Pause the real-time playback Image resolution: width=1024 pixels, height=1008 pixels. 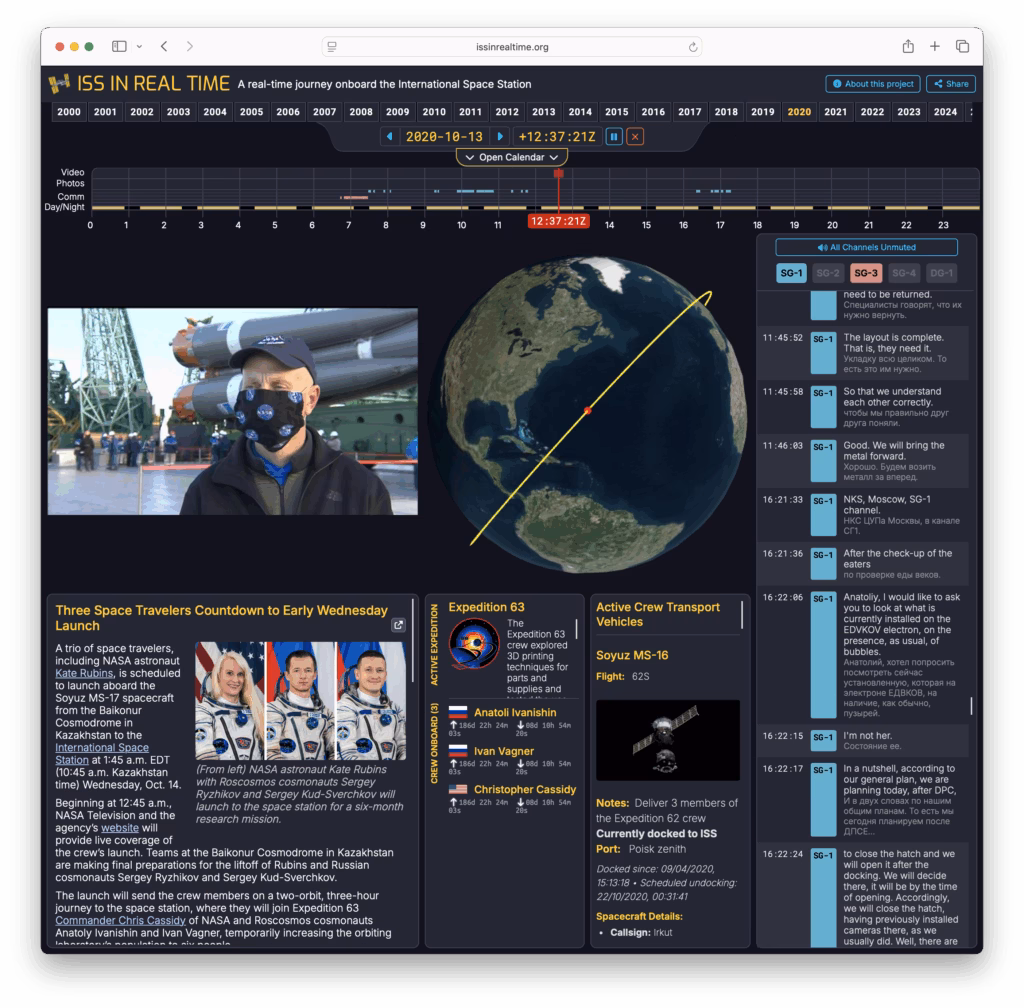615,136
